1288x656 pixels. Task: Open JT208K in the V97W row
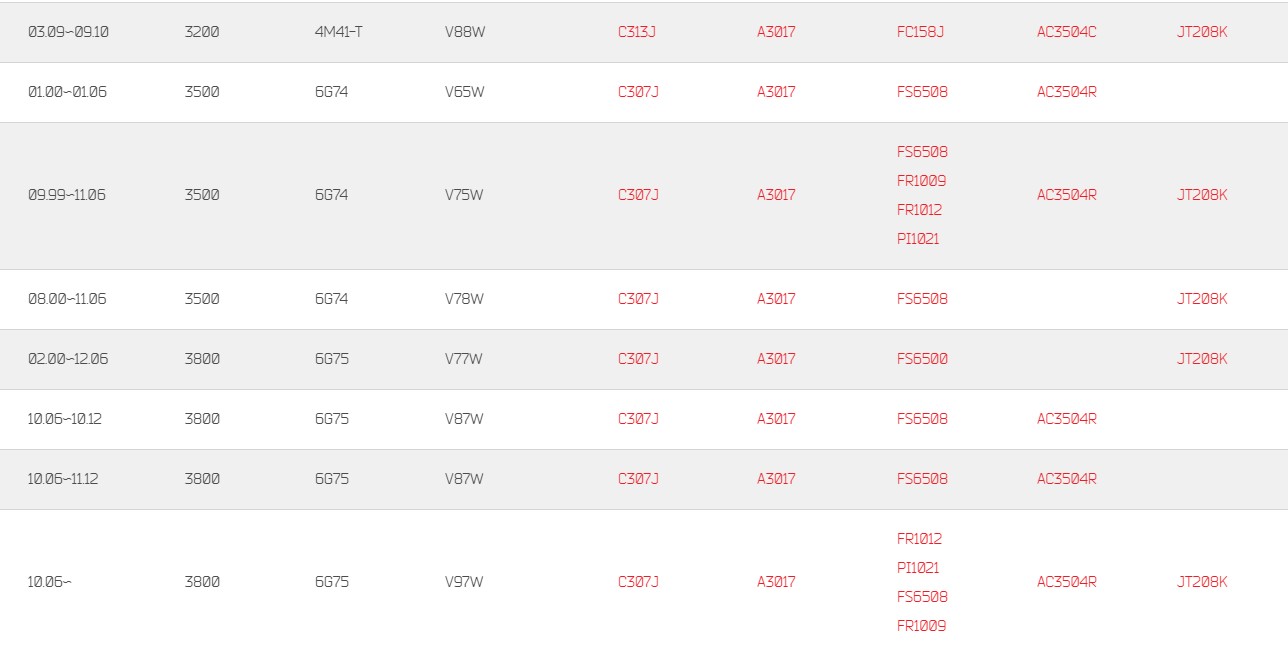pos(1202,582)
